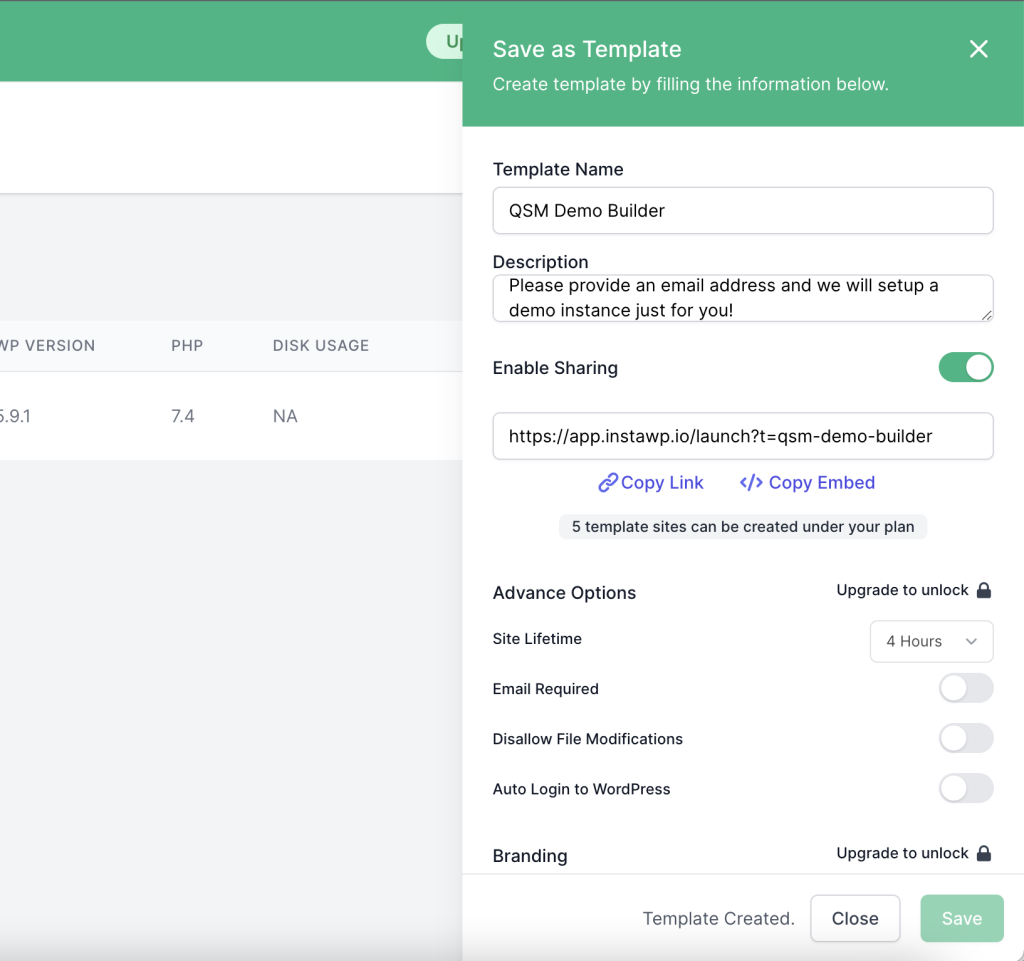Click the 7.4 PHP version cell

[183, 416]
